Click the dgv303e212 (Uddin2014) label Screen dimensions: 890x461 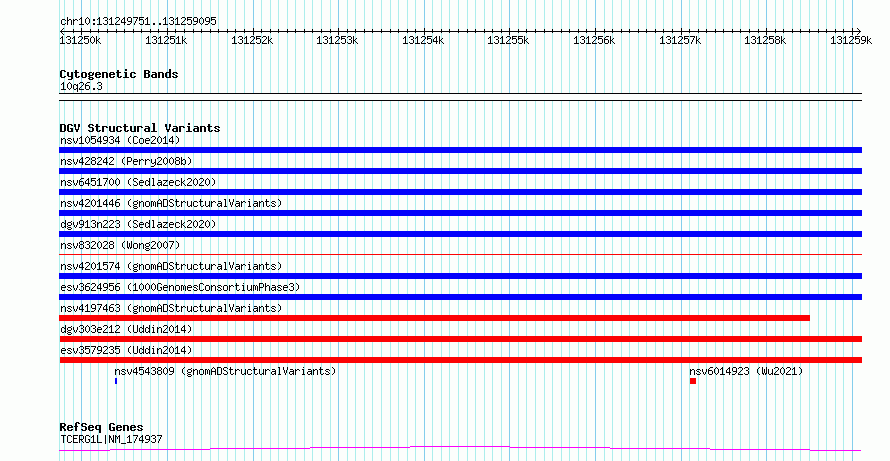click(x=126, y=329)
